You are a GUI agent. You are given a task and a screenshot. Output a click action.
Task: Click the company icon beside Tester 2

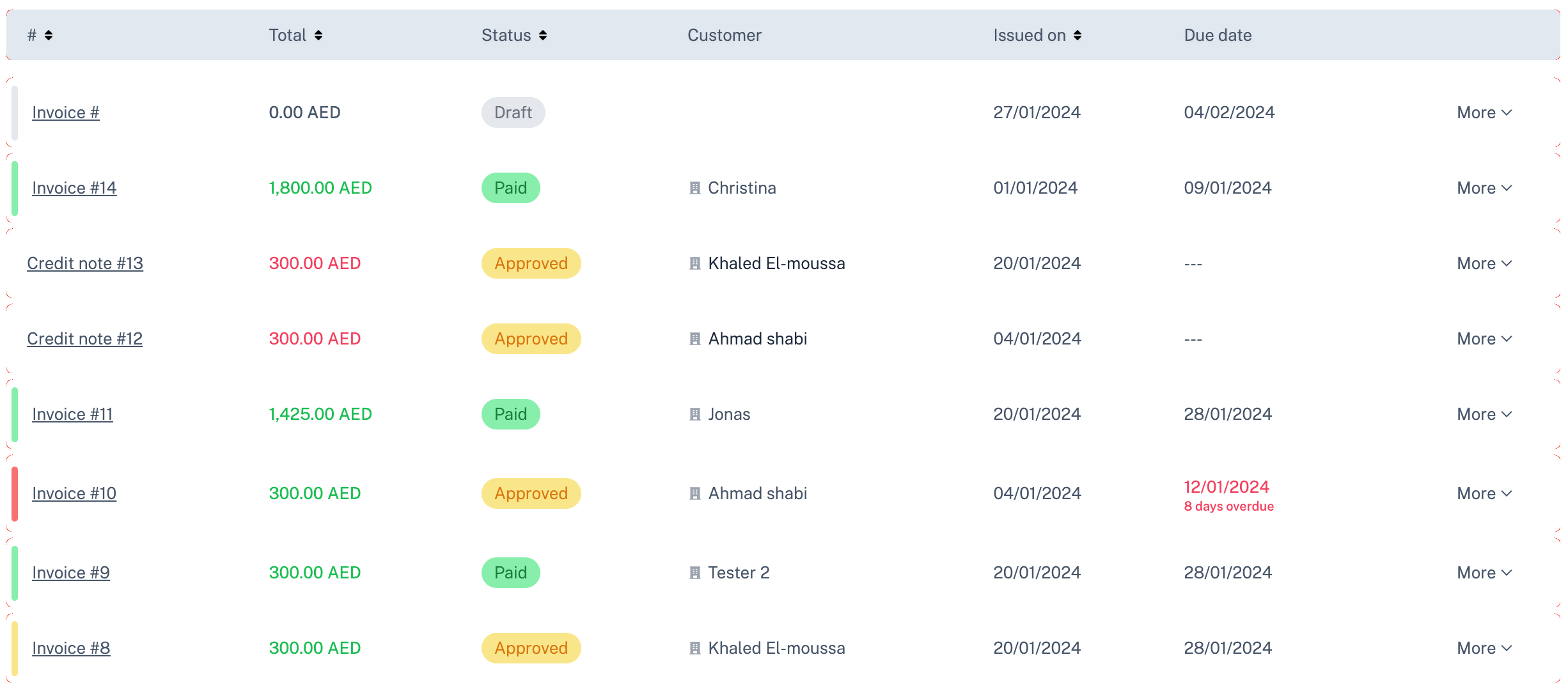coord(695,573)
